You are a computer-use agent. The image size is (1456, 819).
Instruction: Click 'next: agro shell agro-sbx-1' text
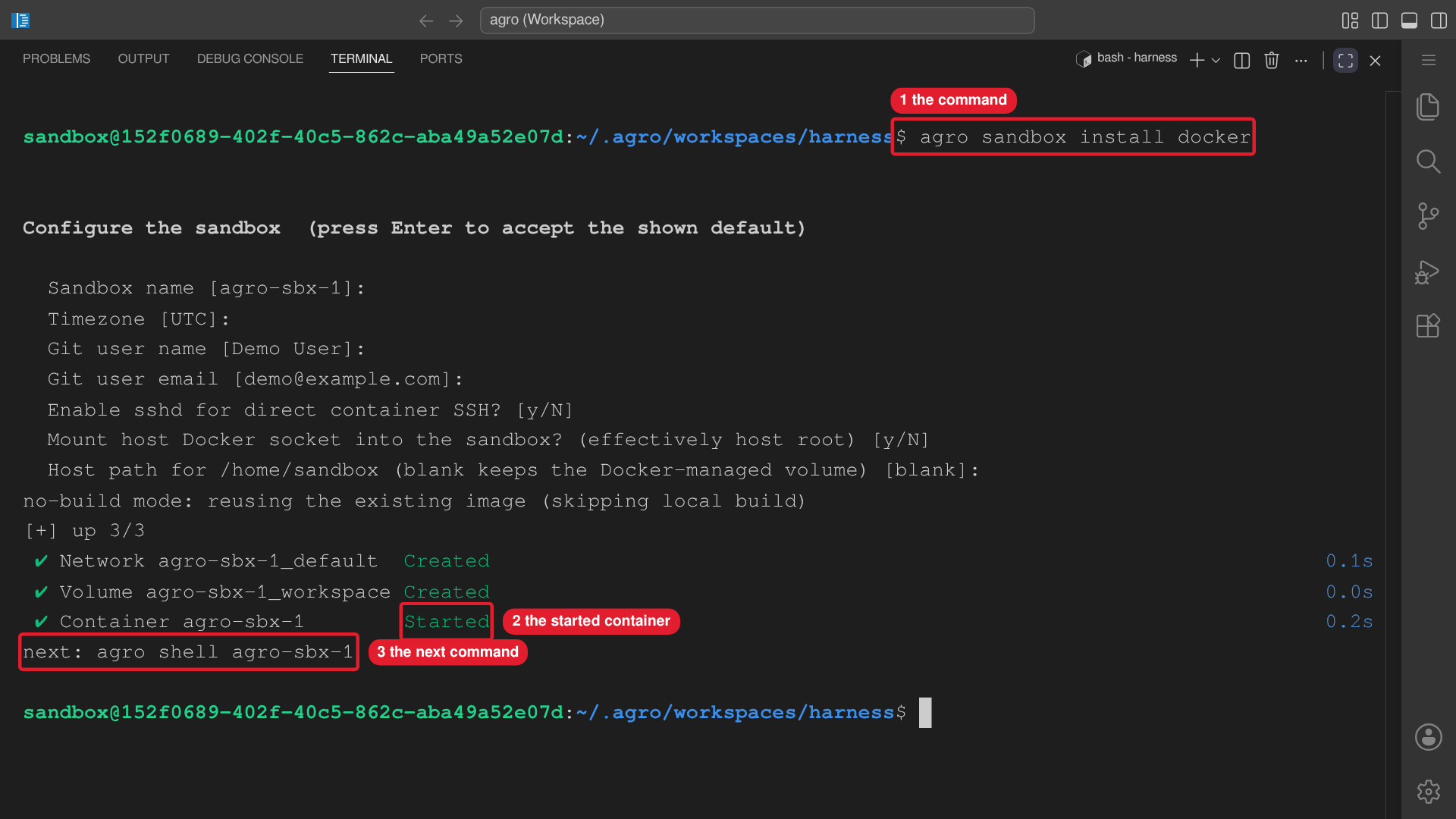pos(188,652)
